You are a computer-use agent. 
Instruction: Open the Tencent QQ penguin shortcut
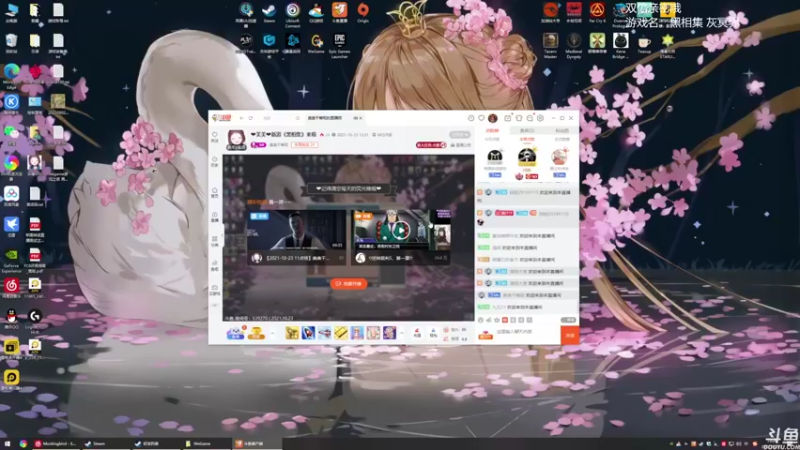coord(11,319)
